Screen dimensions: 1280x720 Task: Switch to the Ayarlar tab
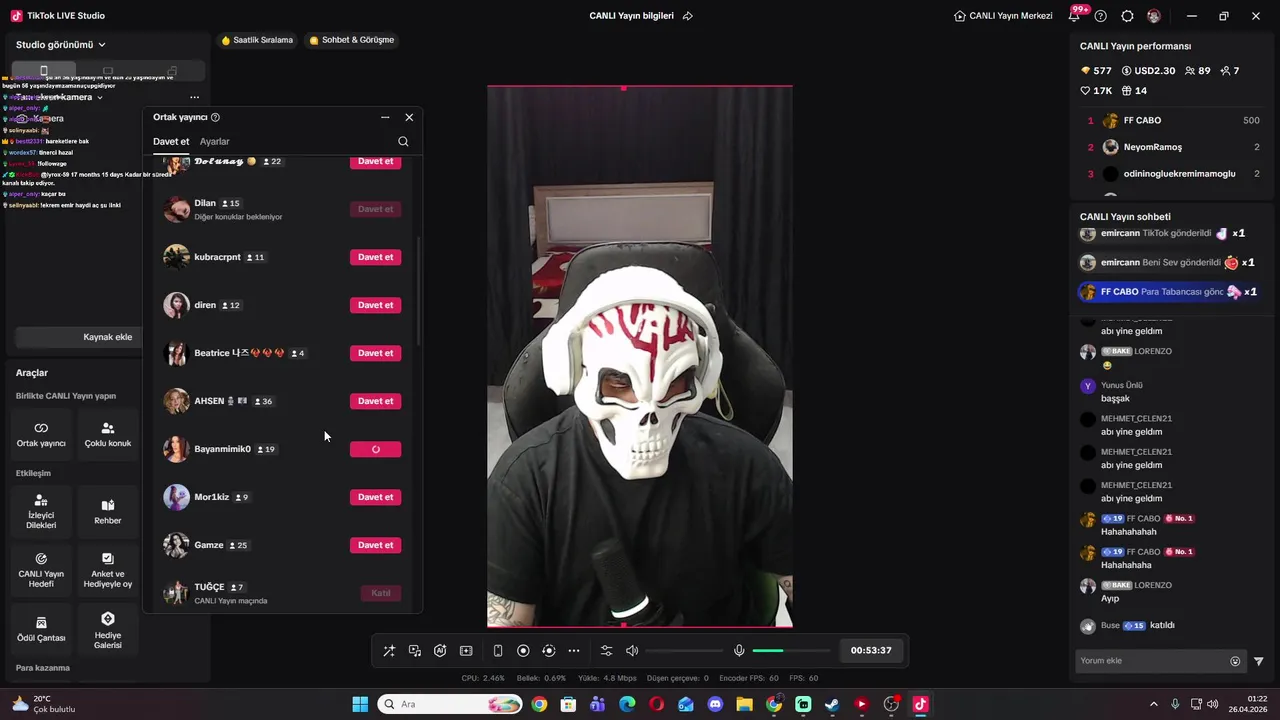(x=214, y=142)
